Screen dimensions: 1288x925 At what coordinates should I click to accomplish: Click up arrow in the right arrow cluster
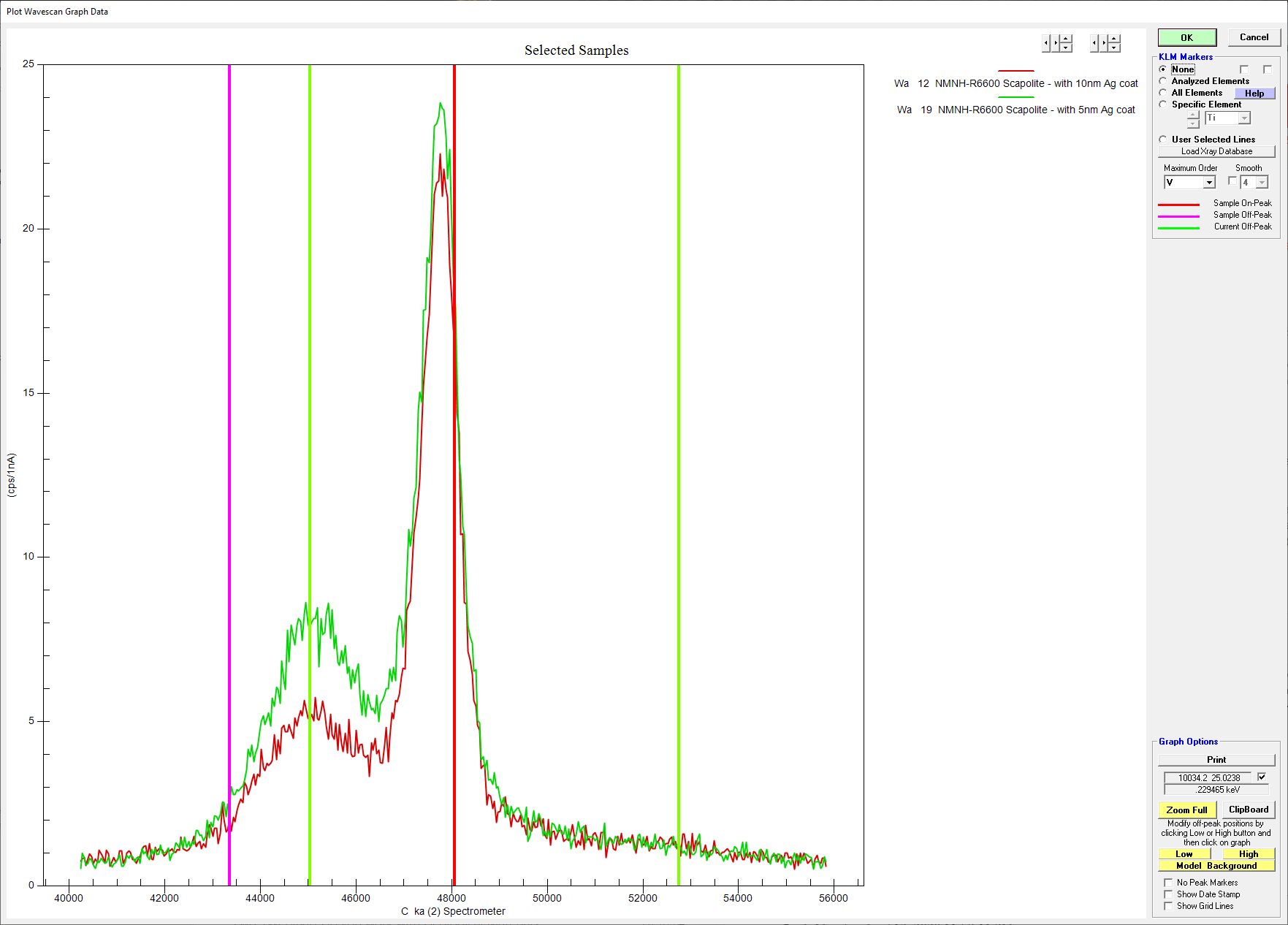[1114, 39]
